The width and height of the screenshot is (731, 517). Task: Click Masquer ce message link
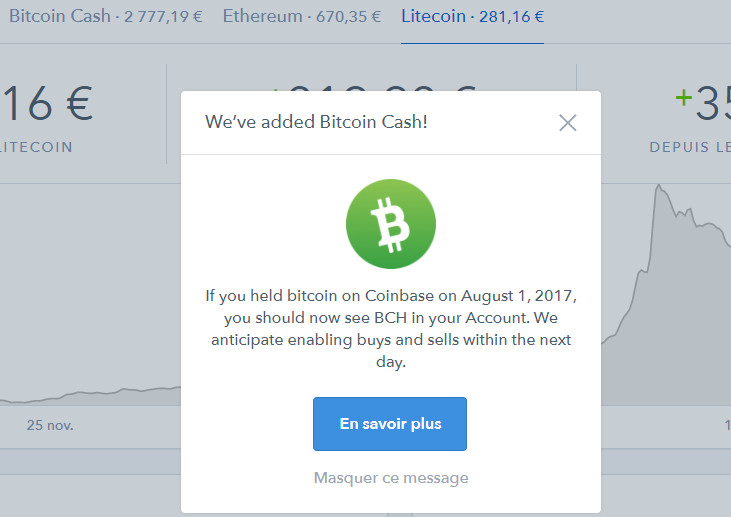point(391,478)
